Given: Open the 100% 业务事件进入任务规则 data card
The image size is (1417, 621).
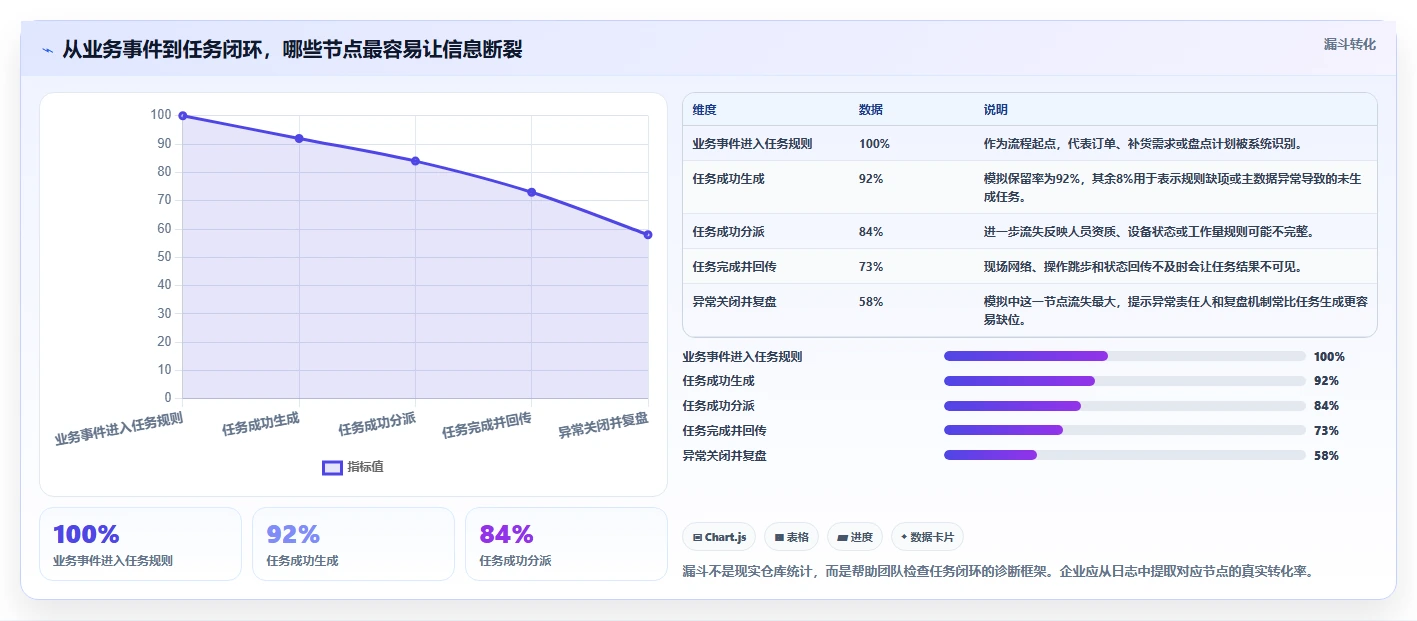Looking at the screenshot, I should (x=140, y=544).
